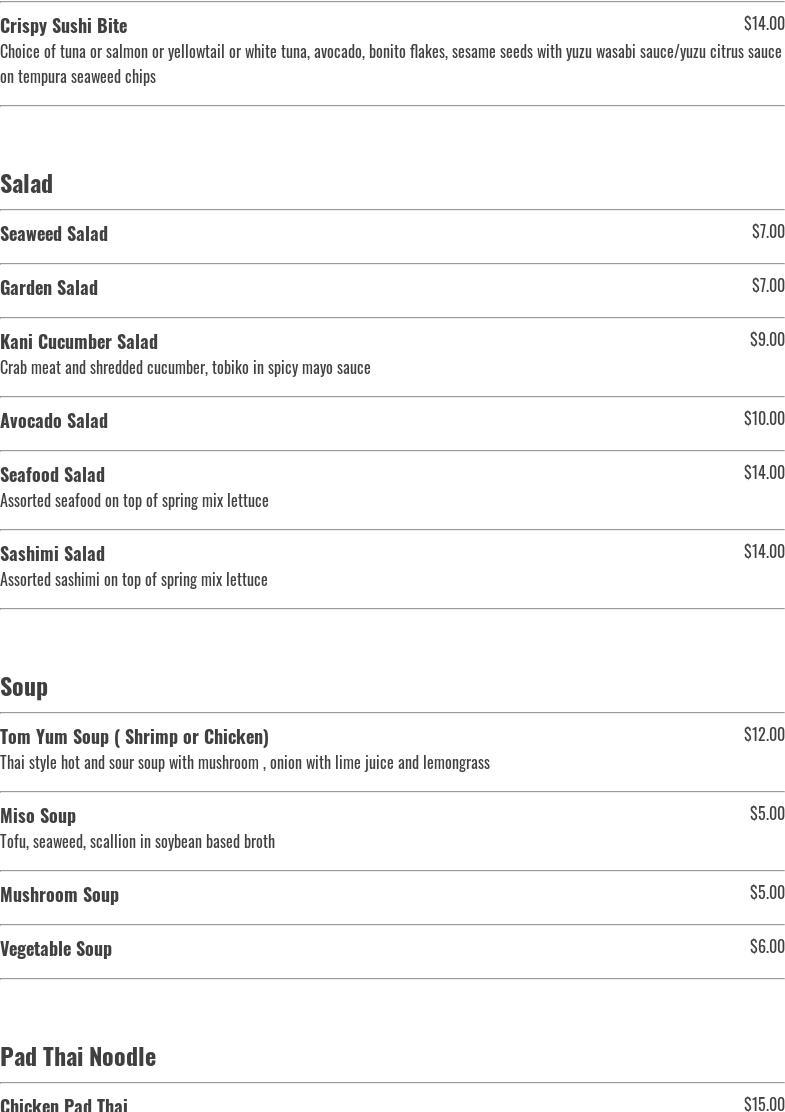Choose the Kani Cucumber Salad item

79,342
